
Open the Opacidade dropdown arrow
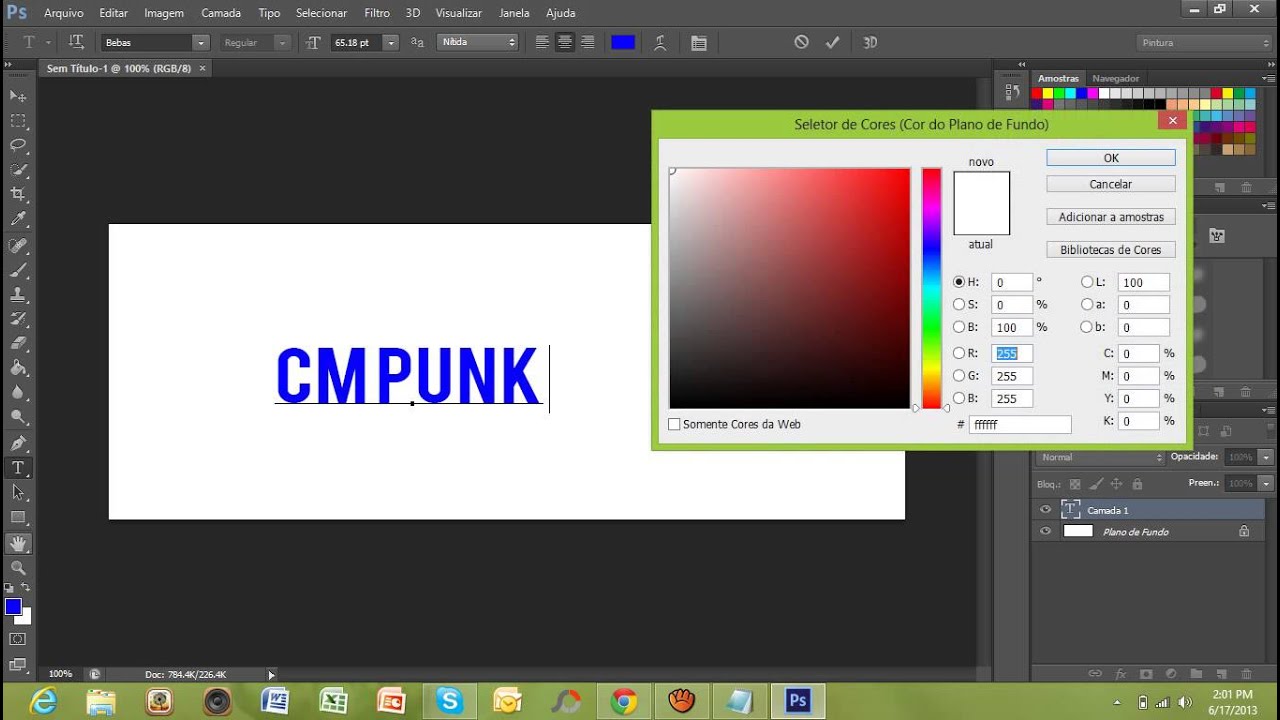pyautogui.click(x=1266, y=457)
